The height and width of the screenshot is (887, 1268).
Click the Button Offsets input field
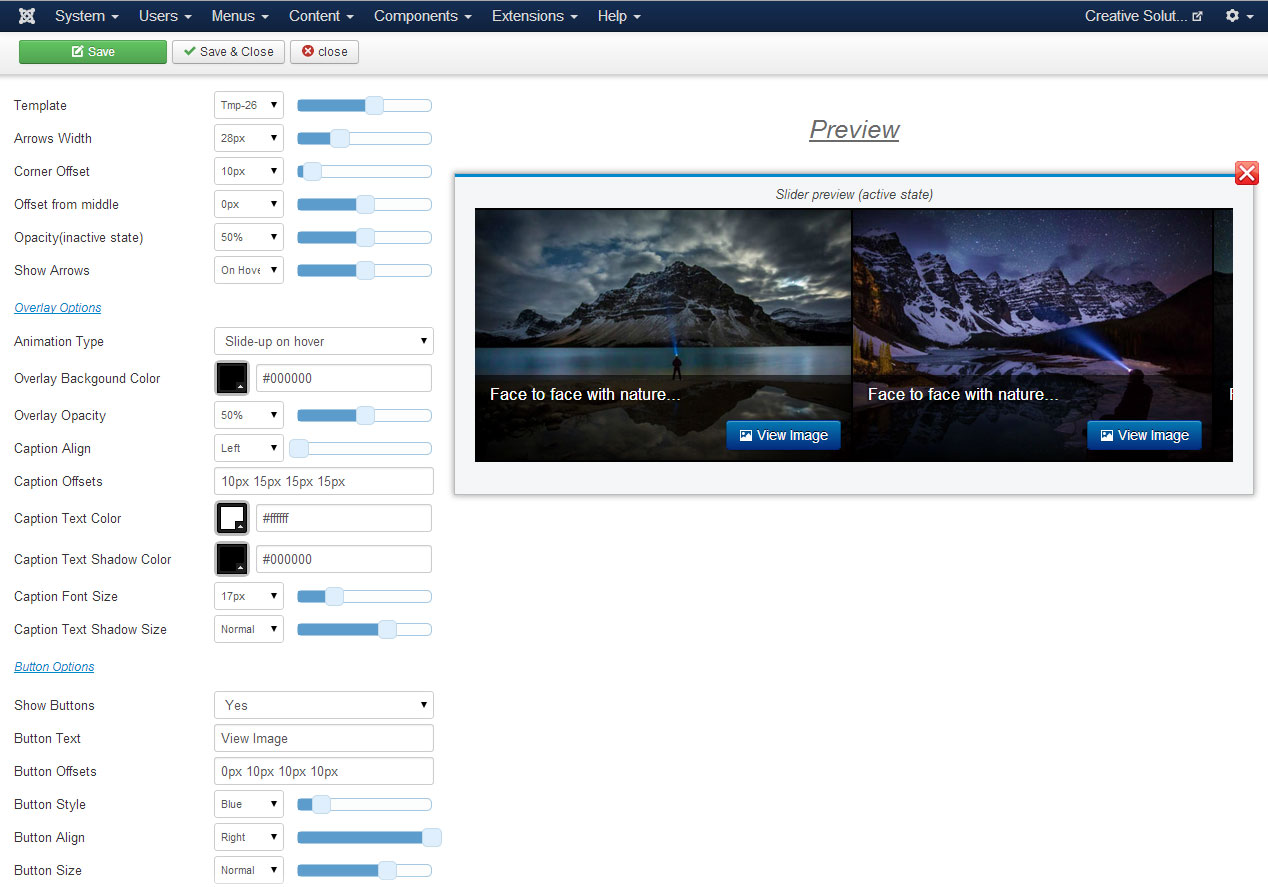[x=324, y=771]
